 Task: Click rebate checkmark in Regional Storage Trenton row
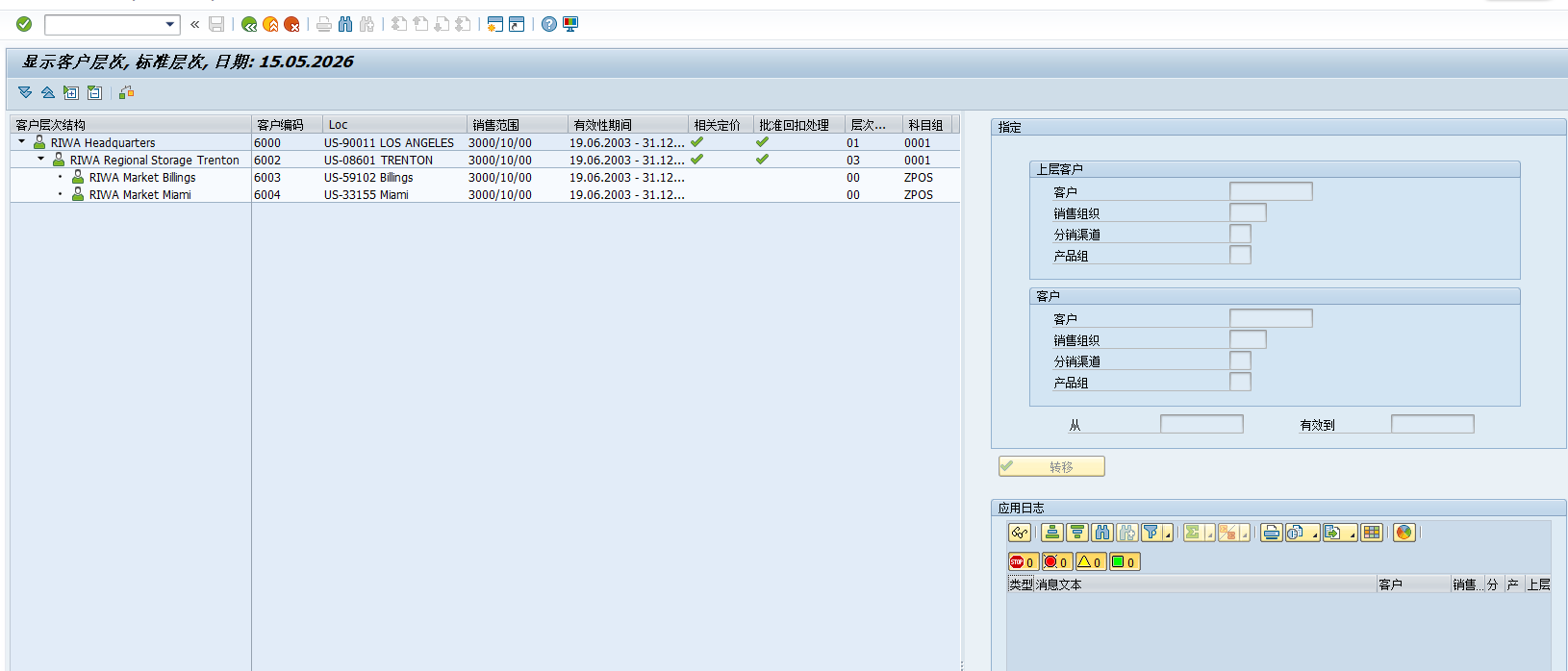(763, 159)
